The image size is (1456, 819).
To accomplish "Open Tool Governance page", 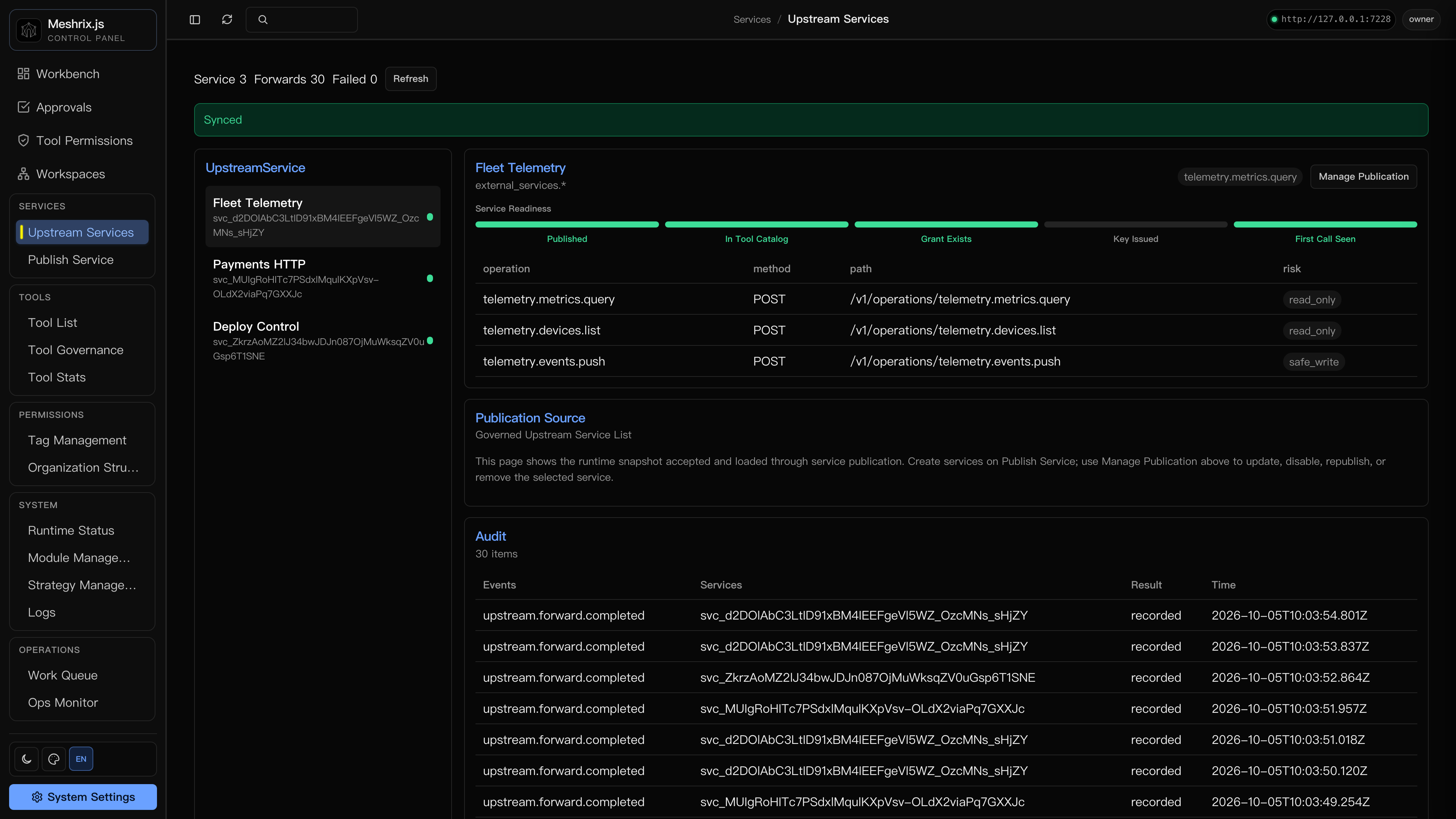I will 83,350.
